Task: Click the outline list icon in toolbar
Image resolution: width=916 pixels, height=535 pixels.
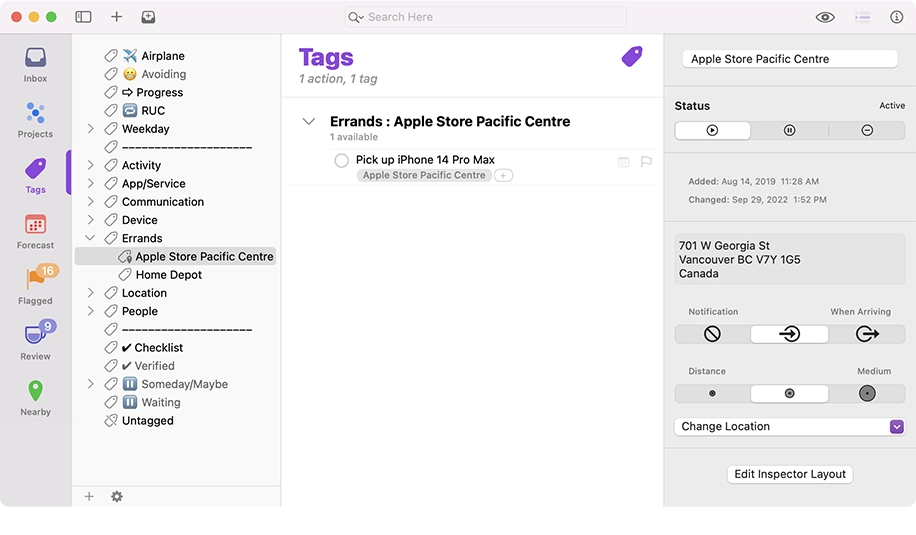Action: pos(862,17)
